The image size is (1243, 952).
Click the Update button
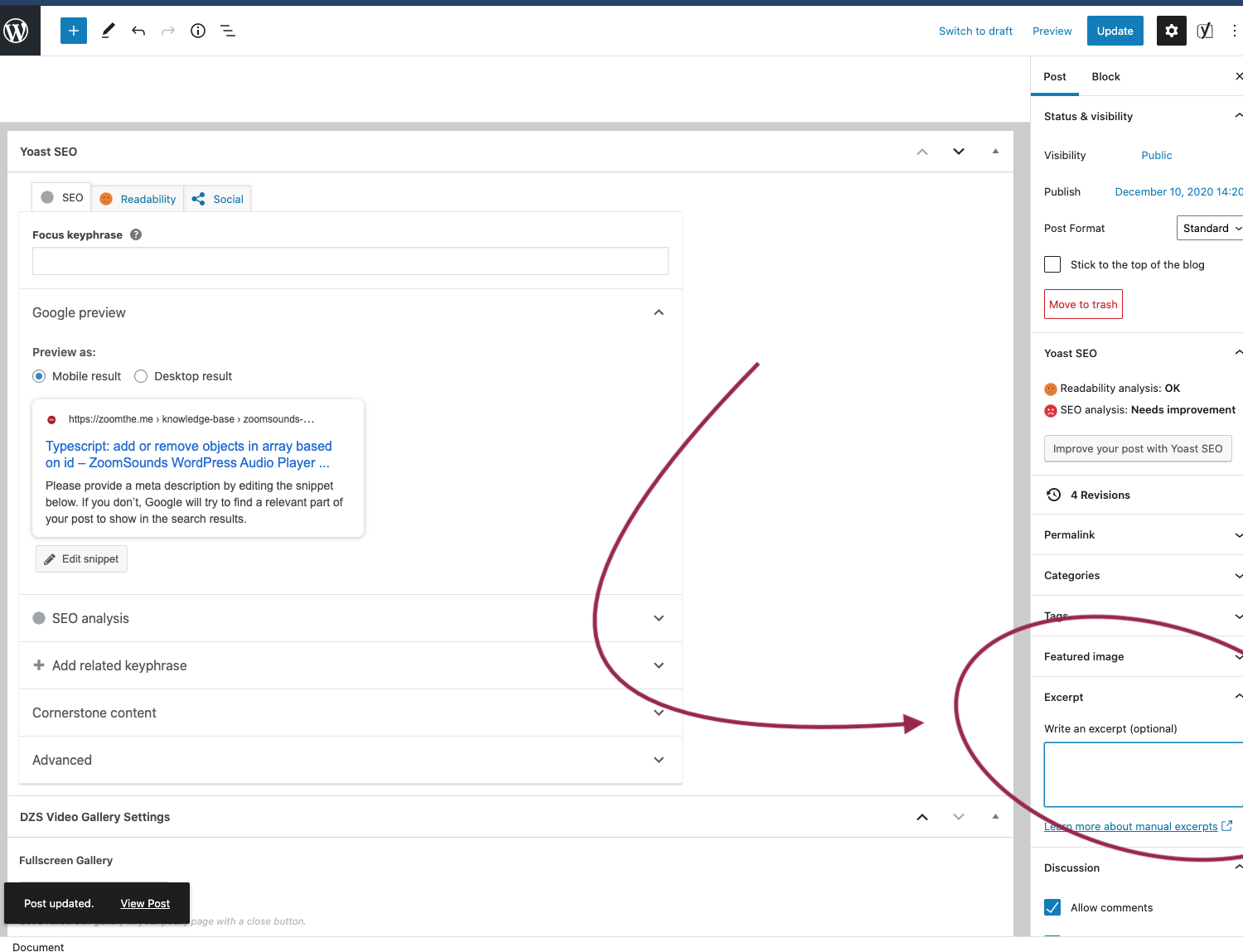tap(1115, 31)
